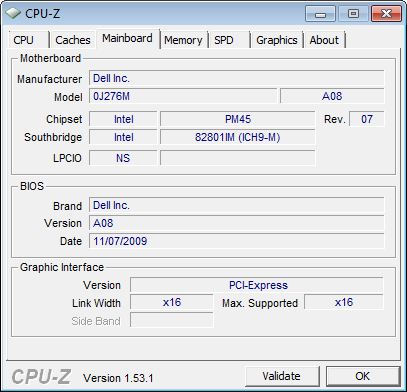The image size is (407, 392).
Task: Click the empty LPCIO model field
Action: click(238, 158)
